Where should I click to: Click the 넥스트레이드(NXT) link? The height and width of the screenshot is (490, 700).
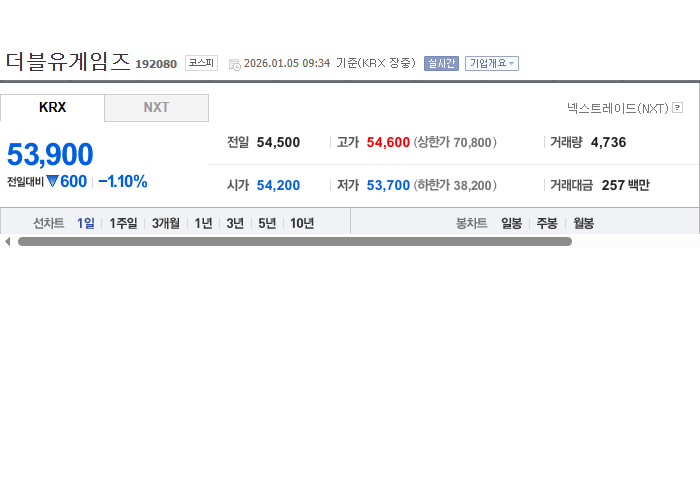(x=617, y=108)
